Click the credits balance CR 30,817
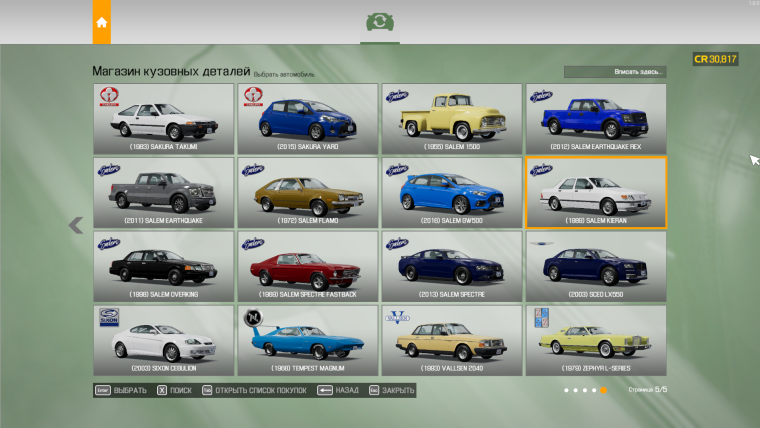This screenshot has height=428, width=760. (x=715, y=59)
